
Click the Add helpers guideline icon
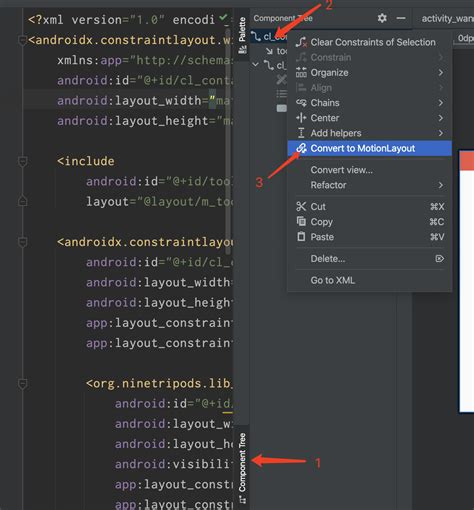[x=301, y=133]
